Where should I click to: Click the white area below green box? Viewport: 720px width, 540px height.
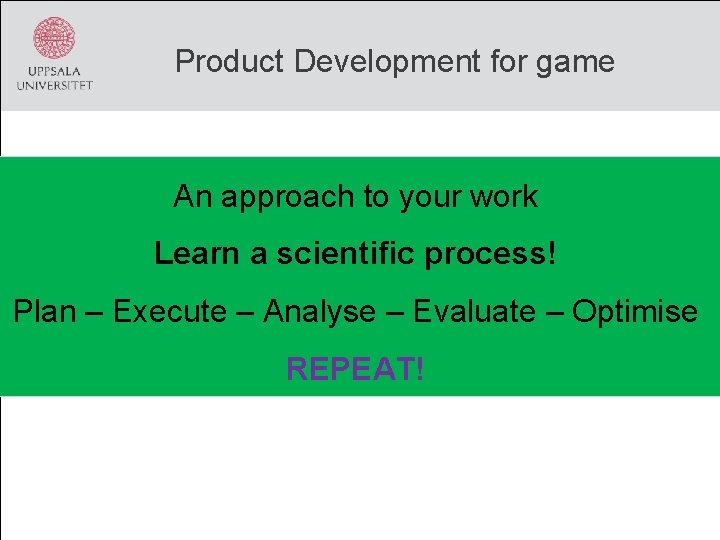point(360,468)
